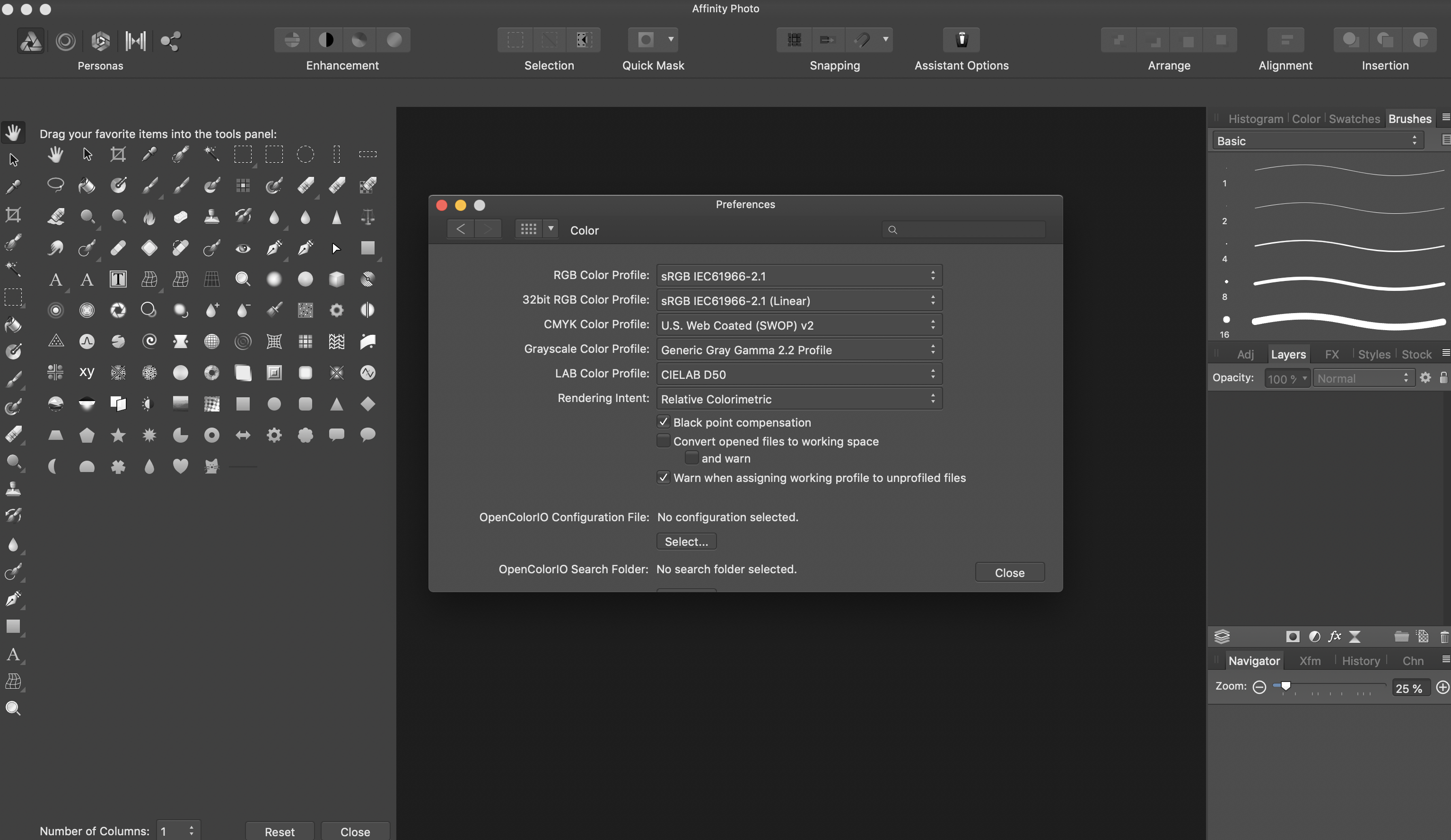Open Assistant Options
Viewport: 1451px width, 840px height.
point(962,40)
